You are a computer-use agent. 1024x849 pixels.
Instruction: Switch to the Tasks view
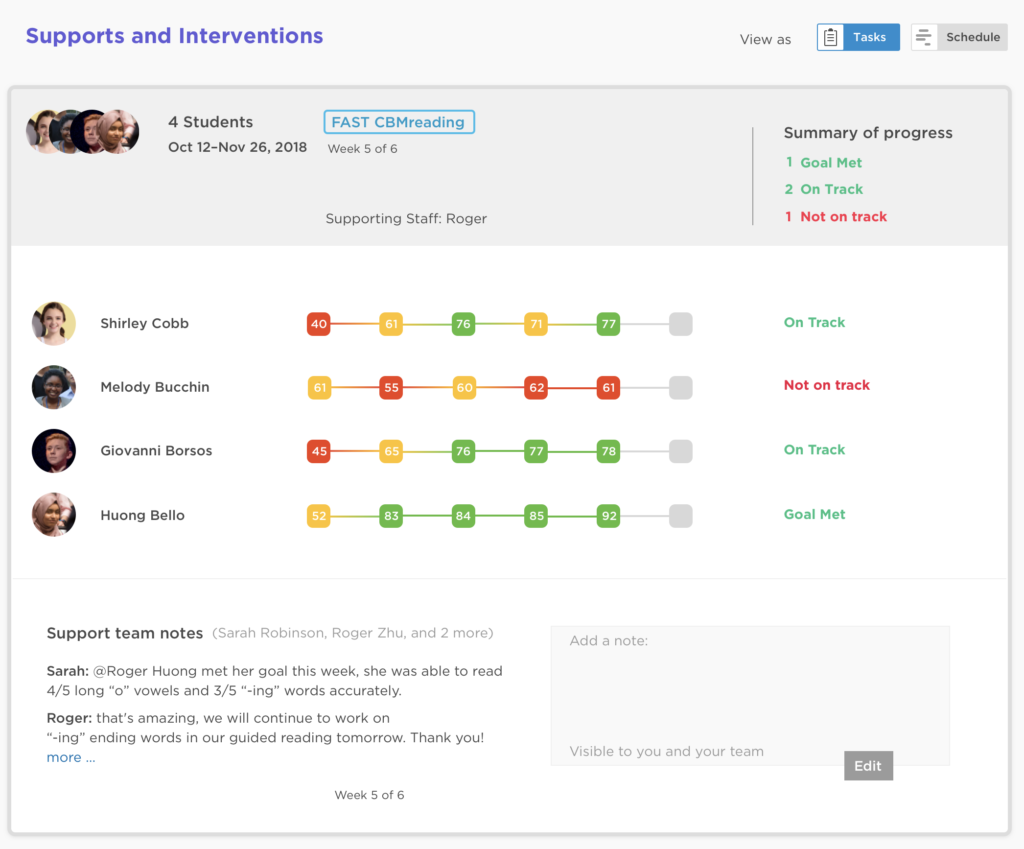pos(868,38)
